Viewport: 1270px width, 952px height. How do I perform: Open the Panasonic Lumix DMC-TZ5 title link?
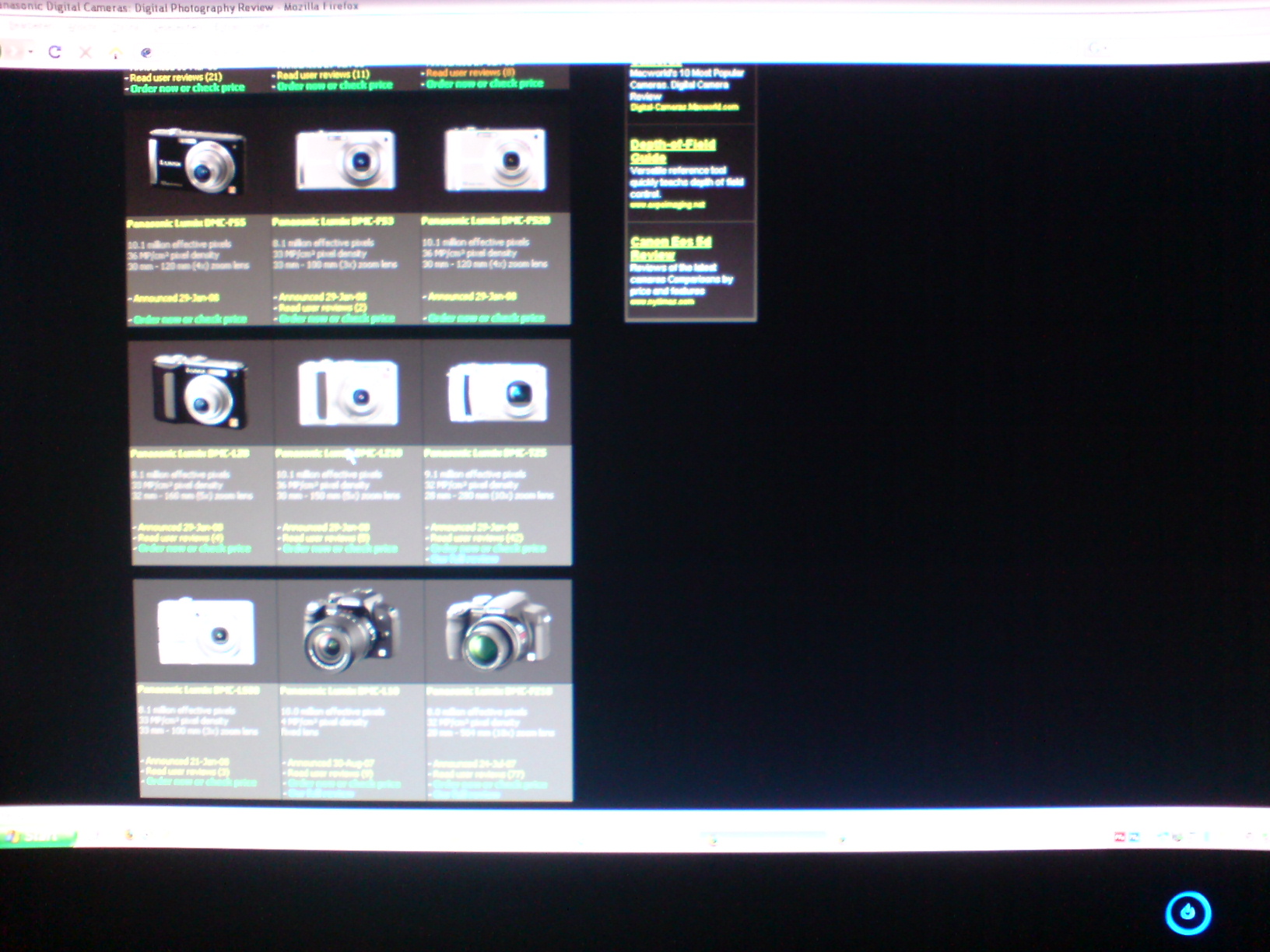pyautogui.click(x=485, y=453)
